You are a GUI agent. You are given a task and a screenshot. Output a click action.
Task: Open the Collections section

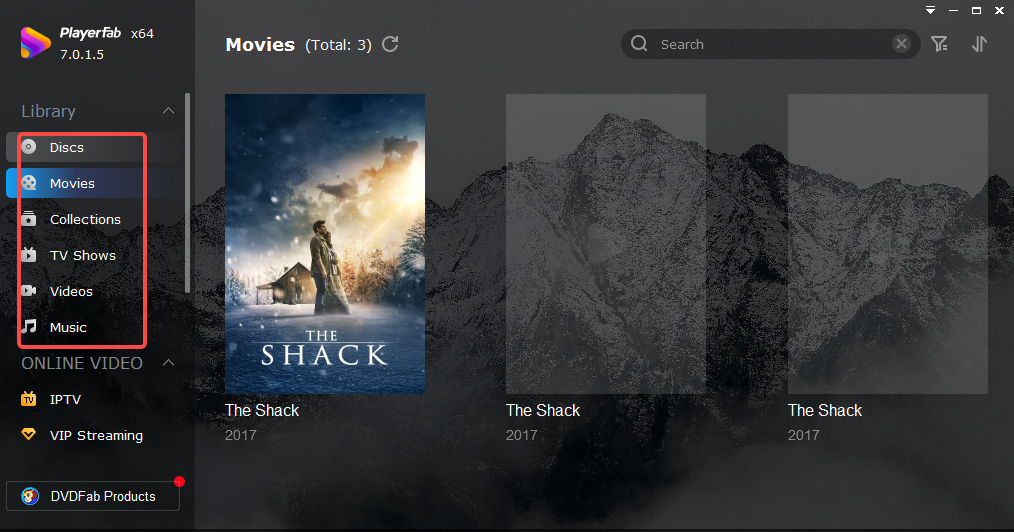click(x=85, y=219)
